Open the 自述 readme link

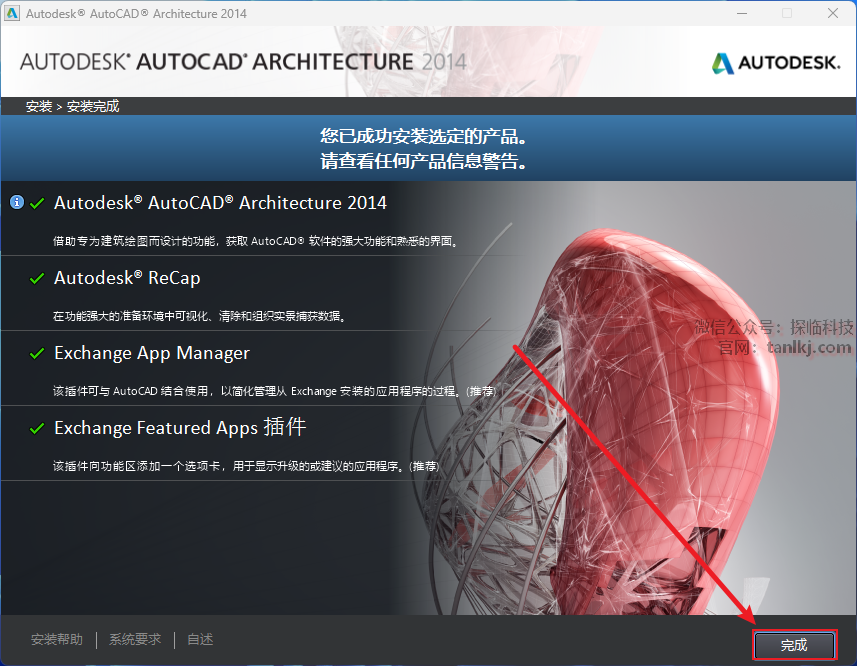coord(200,640)
